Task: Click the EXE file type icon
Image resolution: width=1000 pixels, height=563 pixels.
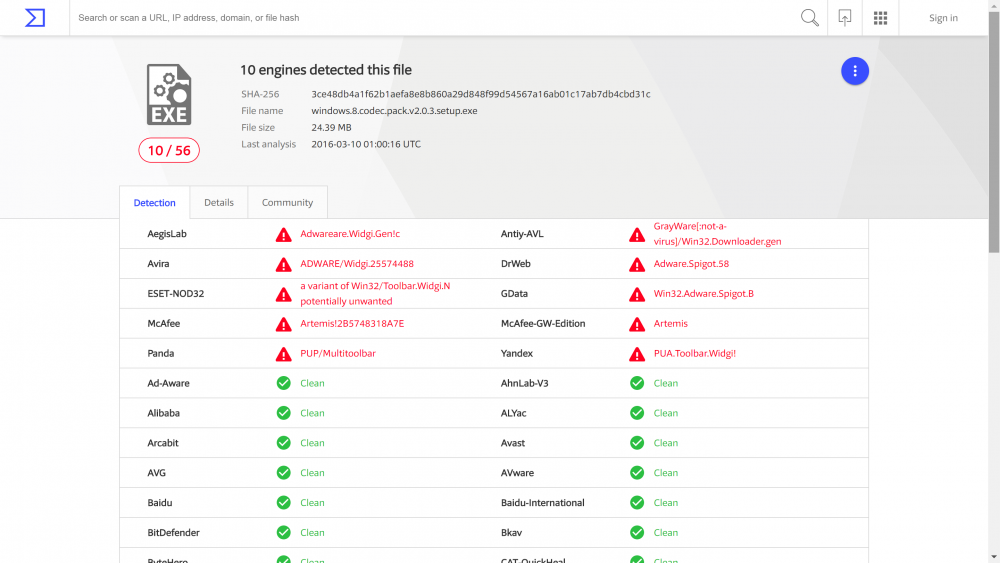Action: (x=169, y=95)
